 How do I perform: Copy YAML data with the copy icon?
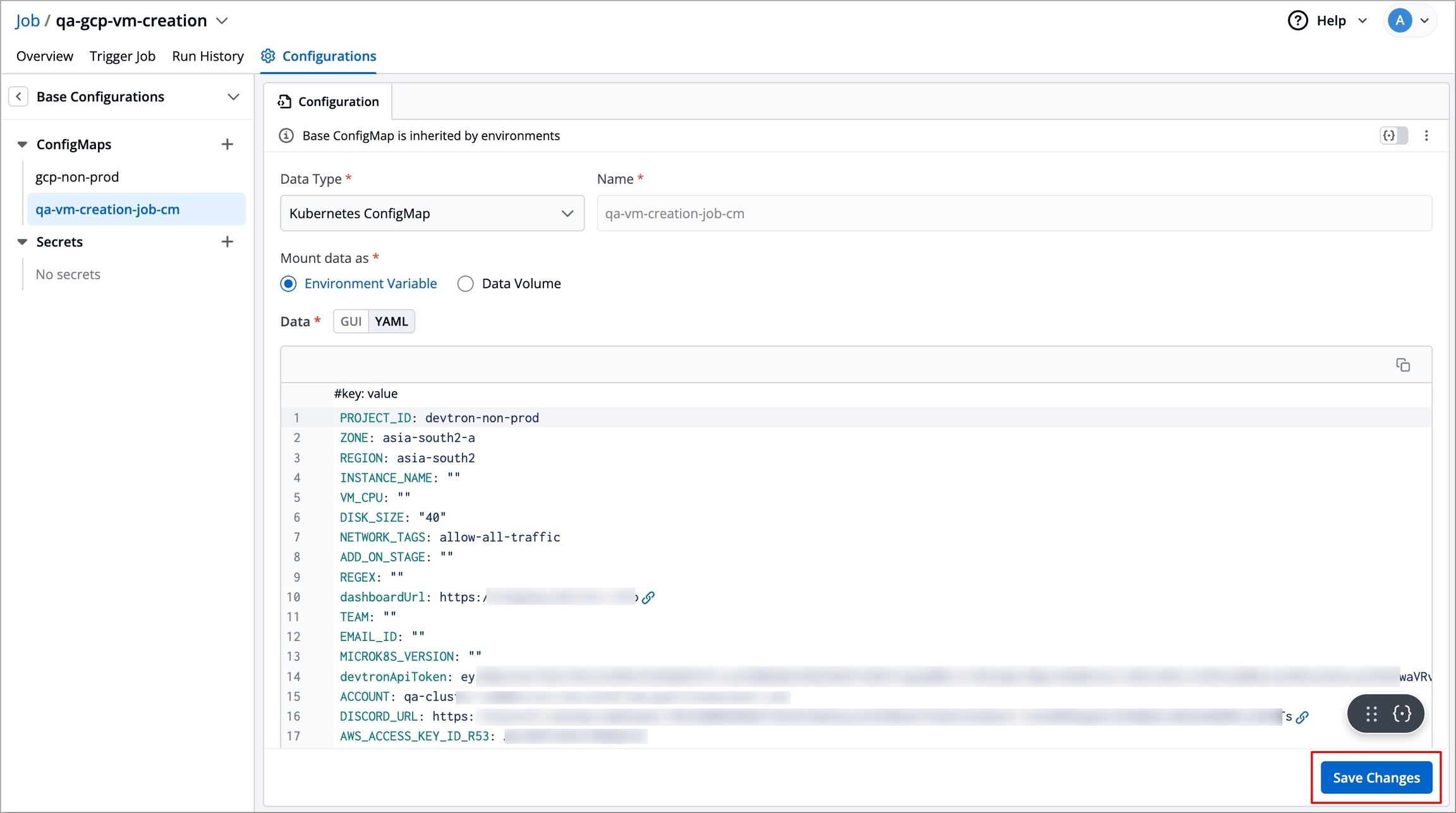click(1403, 365)
